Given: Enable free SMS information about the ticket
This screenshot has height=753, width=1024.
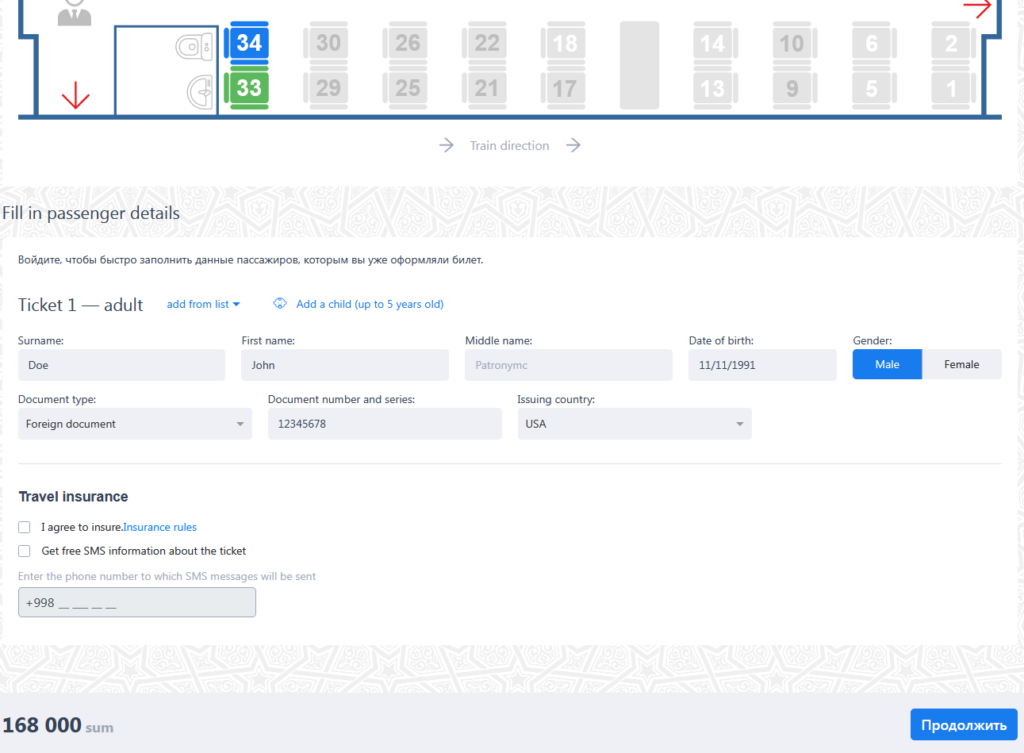Looking at the screenshot, I should point(24,550).
